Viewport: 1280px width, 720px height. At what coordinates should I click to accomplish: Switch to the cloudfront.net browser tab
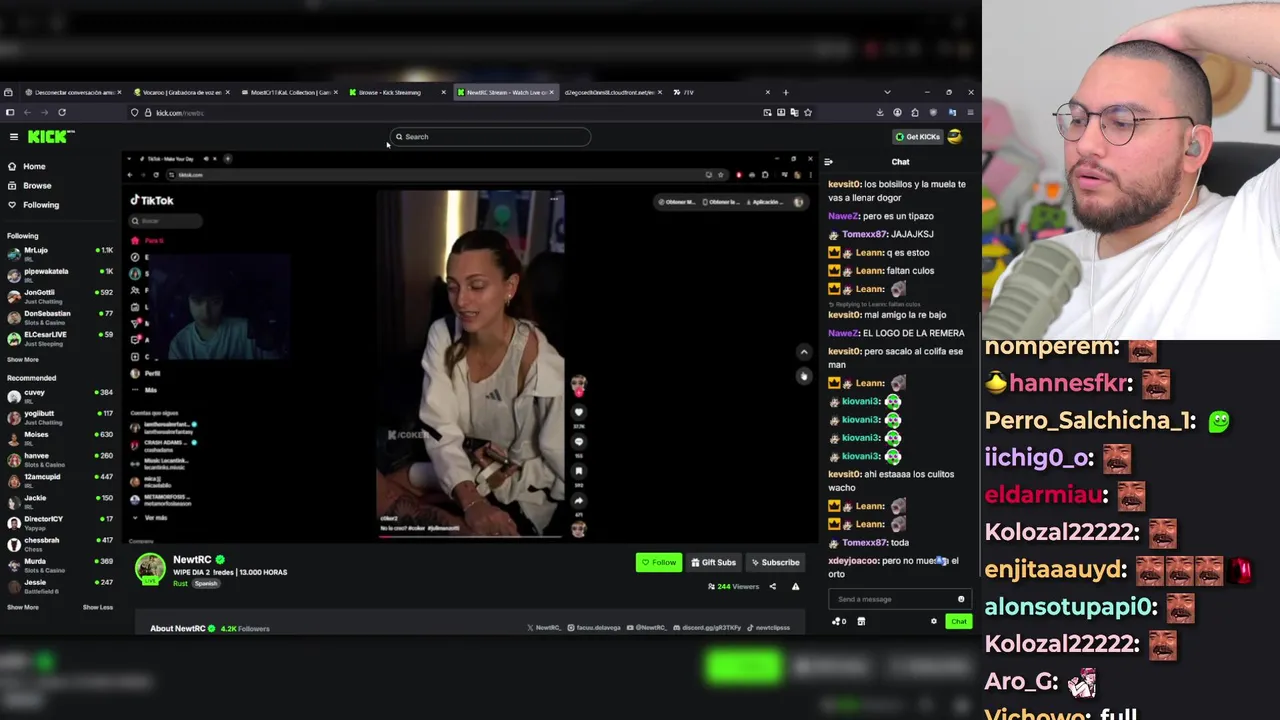pyautogui.click(x=610, y=92)
